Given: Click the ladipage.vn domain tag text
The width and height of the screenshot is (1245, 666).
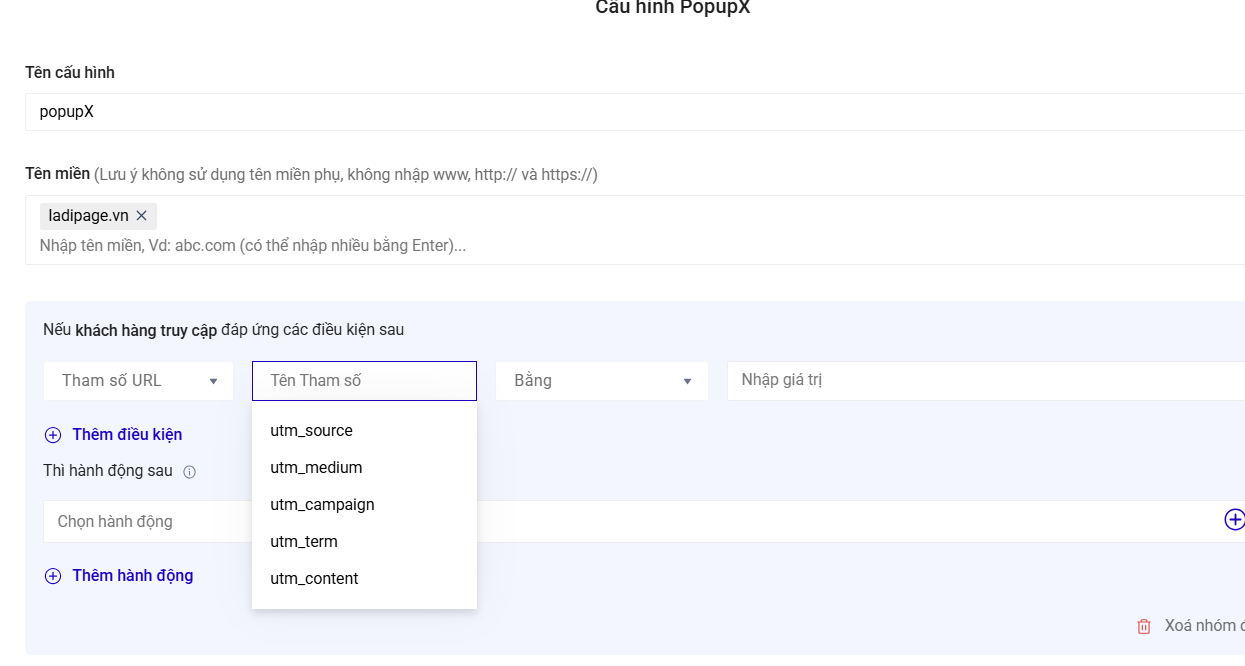Looking at the screenshot, I should (x=88, y=216).
